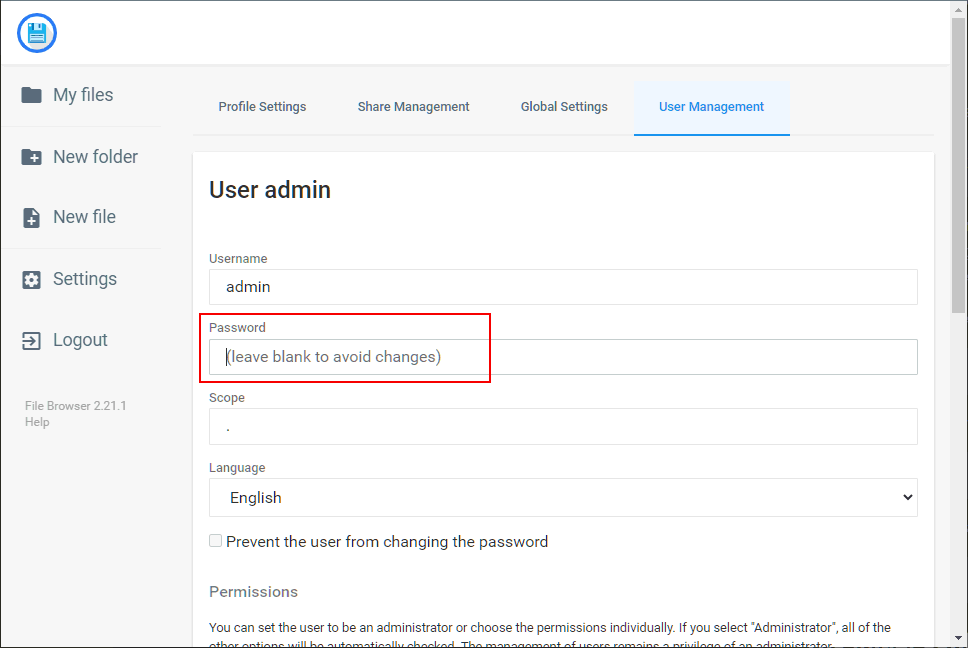Screen dimensions: 968x648
Task: Expand the Language dropdown showing English
Action: point(563,497)
